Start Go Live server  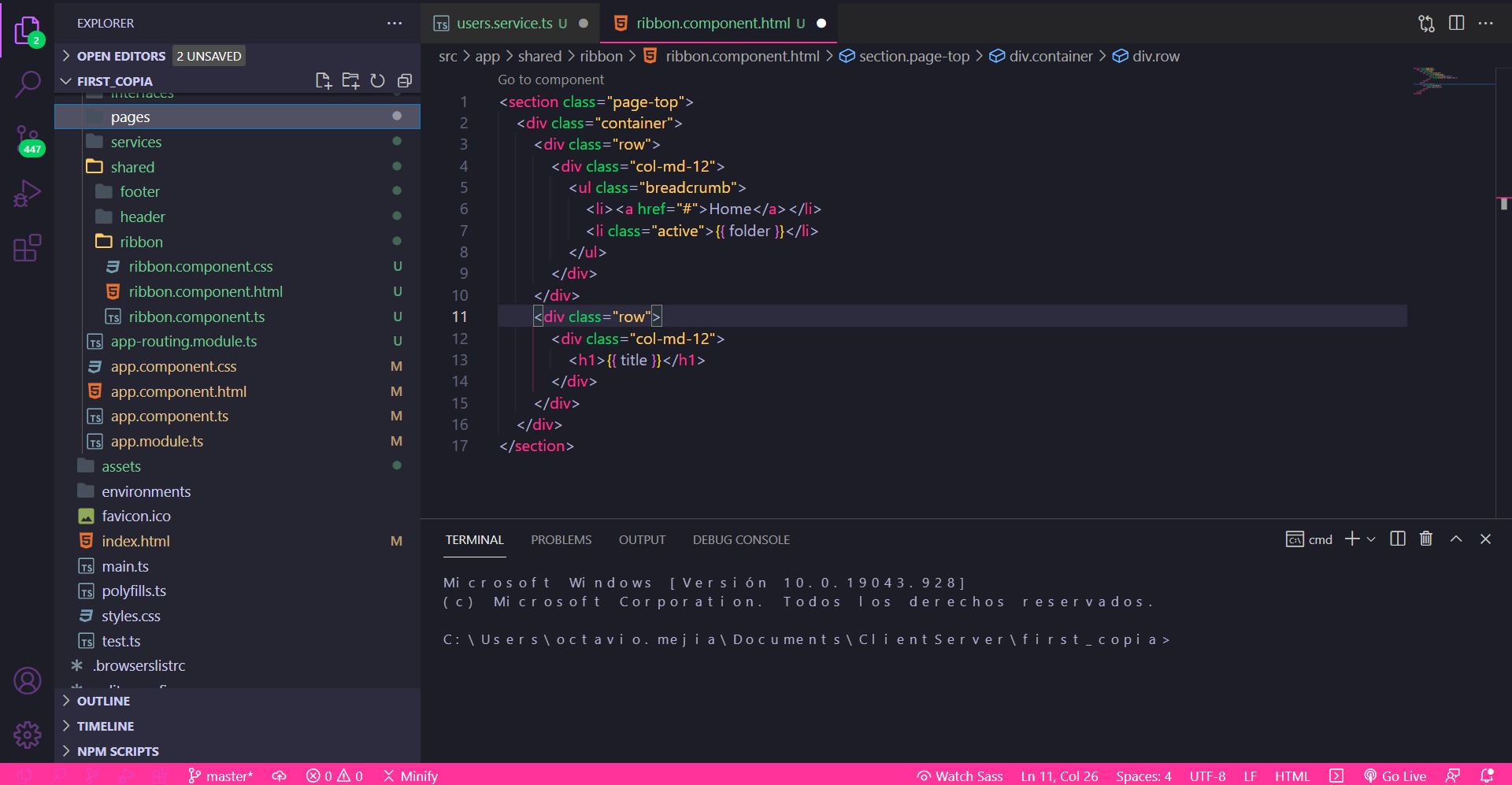pyautogui.click(x=1395, y=776)
